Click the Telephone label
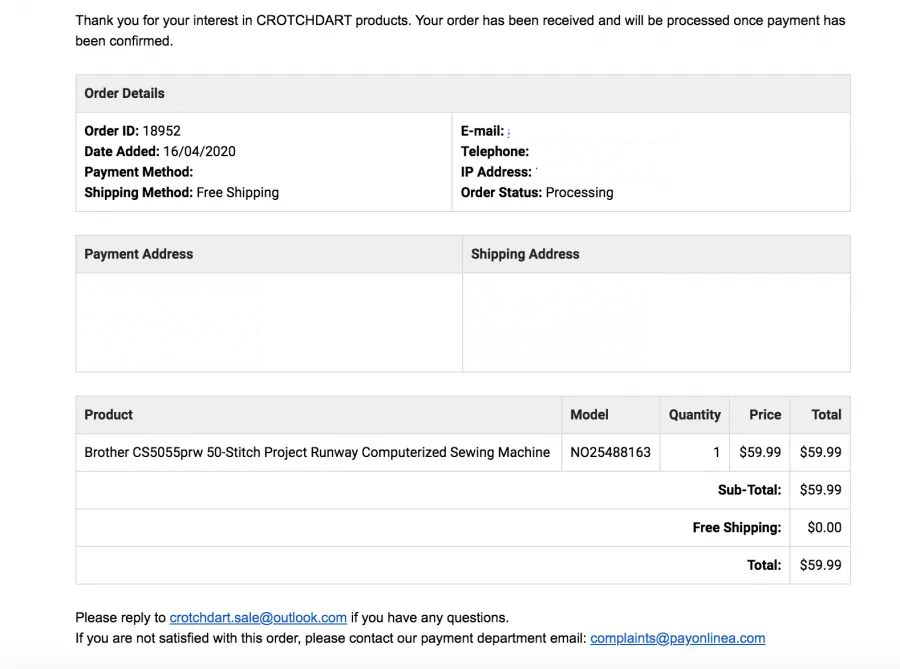 (495, 151)
